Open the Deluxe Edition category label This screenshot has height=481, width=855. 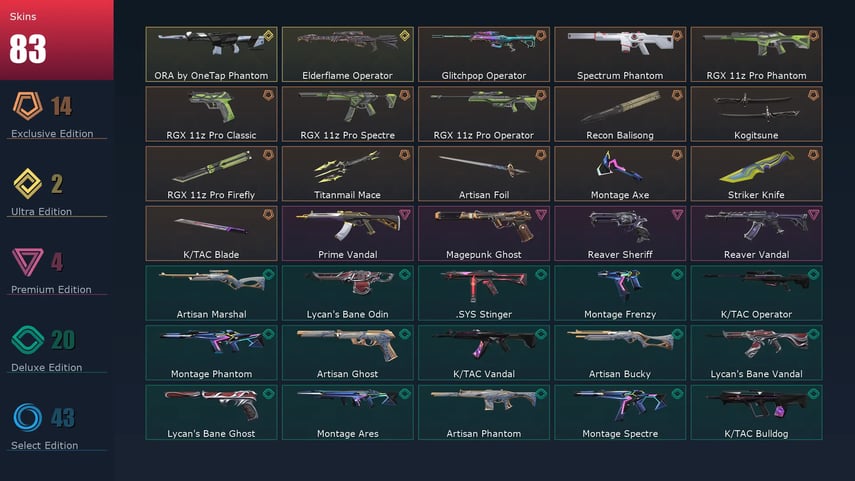tap(47, 368)
